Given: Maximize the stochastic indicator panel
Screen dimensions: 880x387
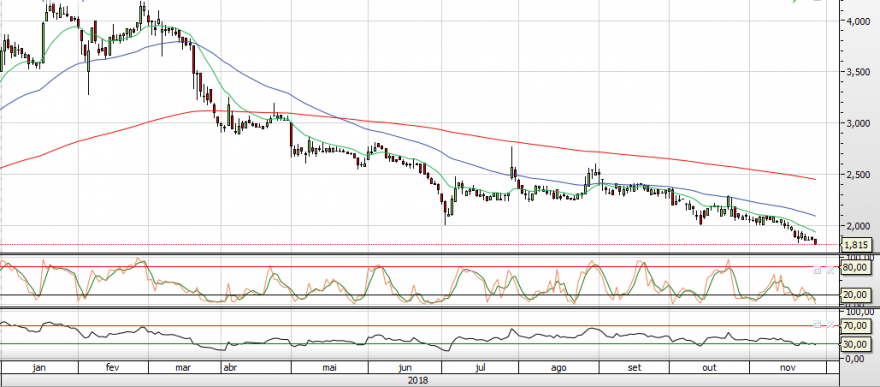Looking at the screenshot, I should click(817, 270).
